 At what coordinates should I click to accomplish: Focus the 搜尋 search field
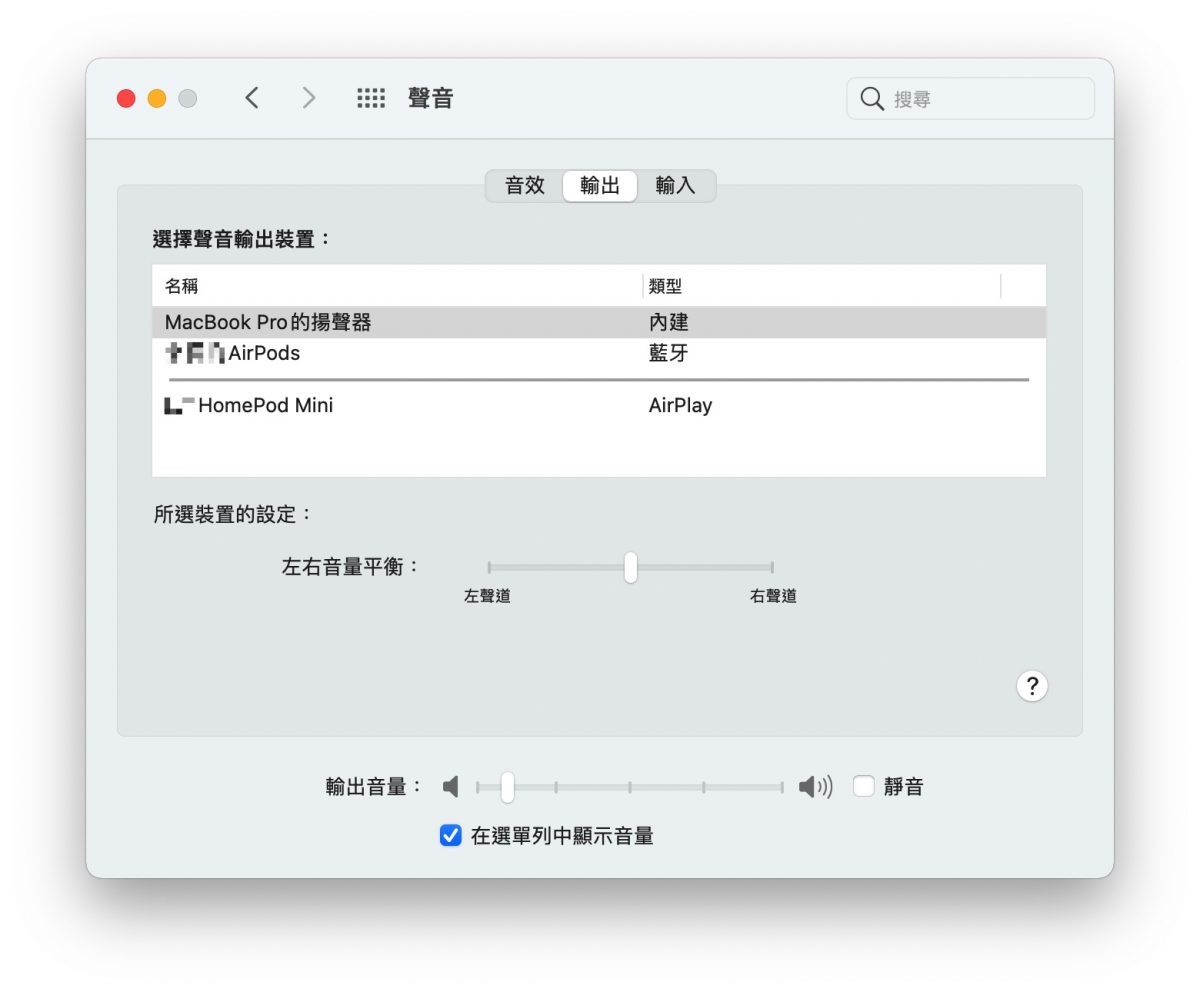click(x=971, y=98)
